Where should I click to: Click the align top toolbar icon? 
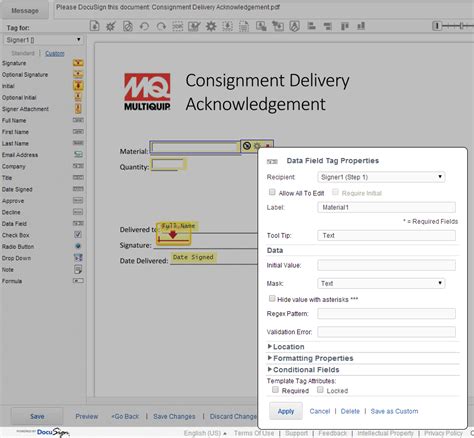click(344, 26)
